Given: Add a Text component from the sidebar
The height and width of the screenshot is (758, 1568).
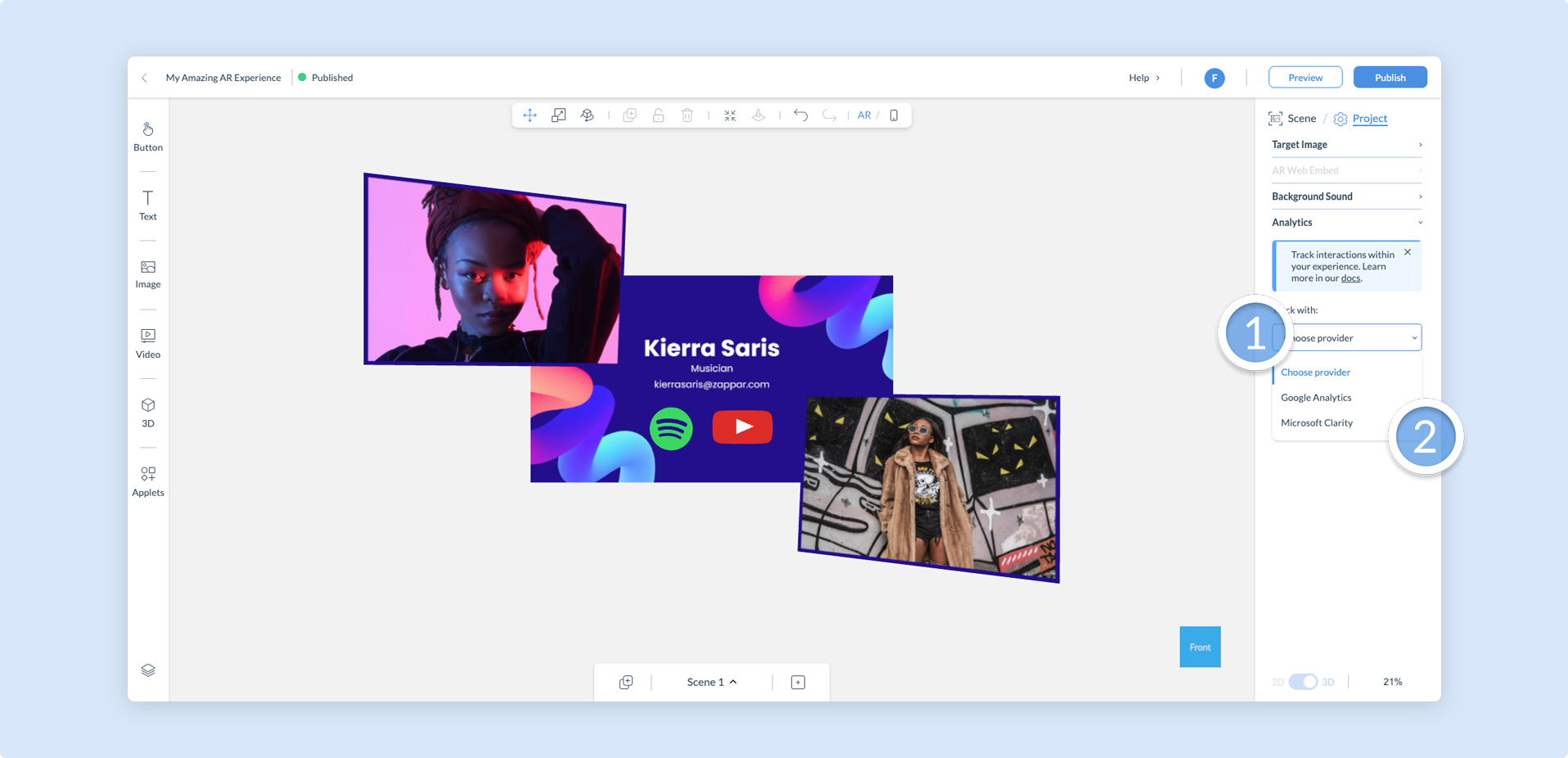Looking at the screenshot, I should click(x=148, y=205).
